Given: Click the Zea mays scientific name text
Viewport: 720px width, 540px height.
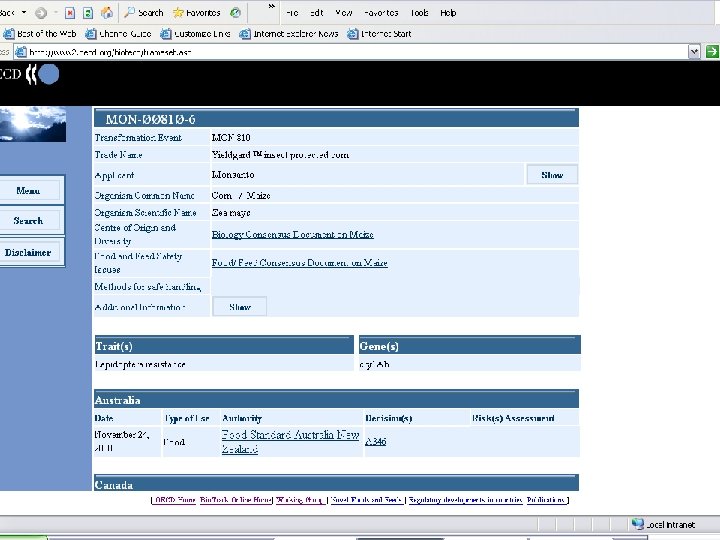Looking at the screenshot, I should 231,213.
